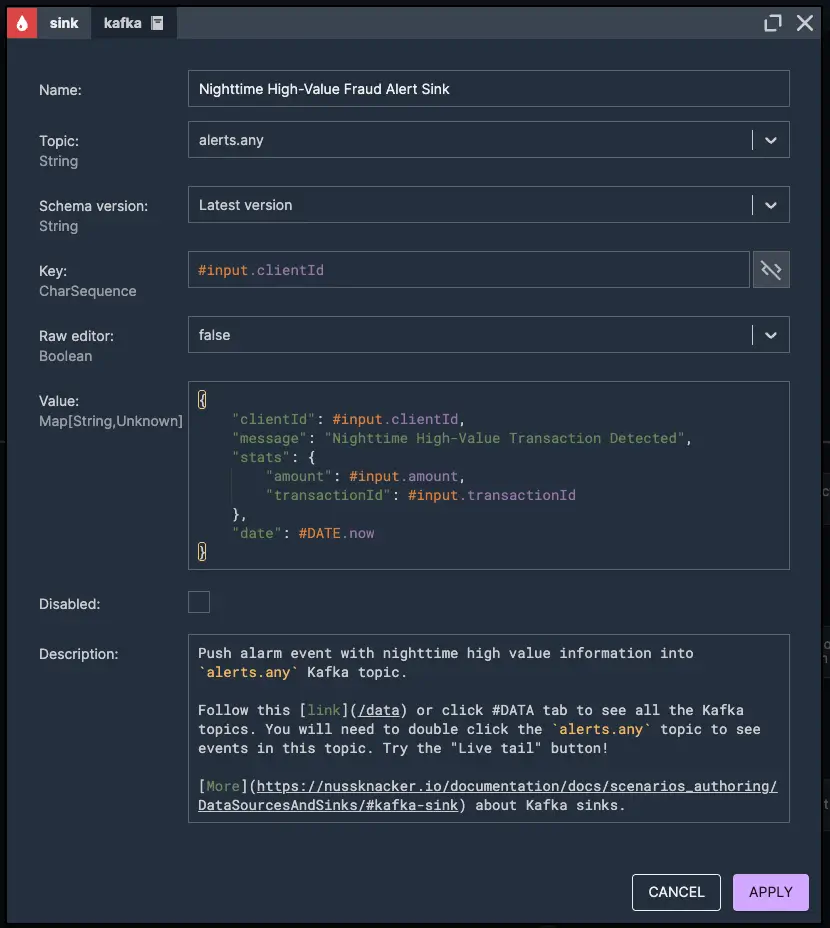Toggle the Key editor switch icon
Image resolution: width=830 pixels, height=928 pixels.
coord(771,270)
